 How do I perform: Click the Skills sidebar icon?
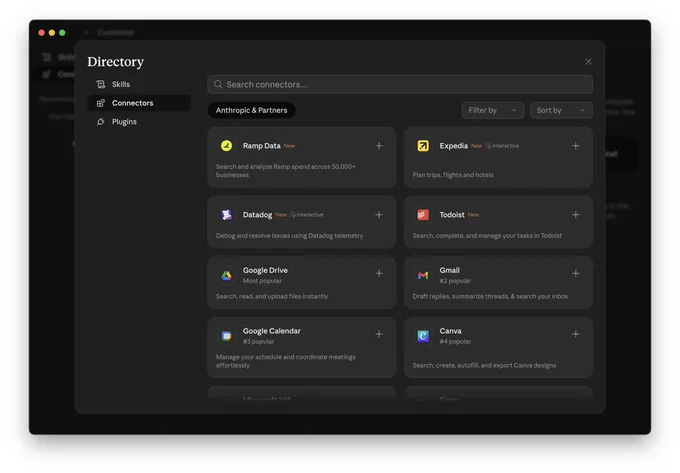pyautogui.click(x=101, y=84)
